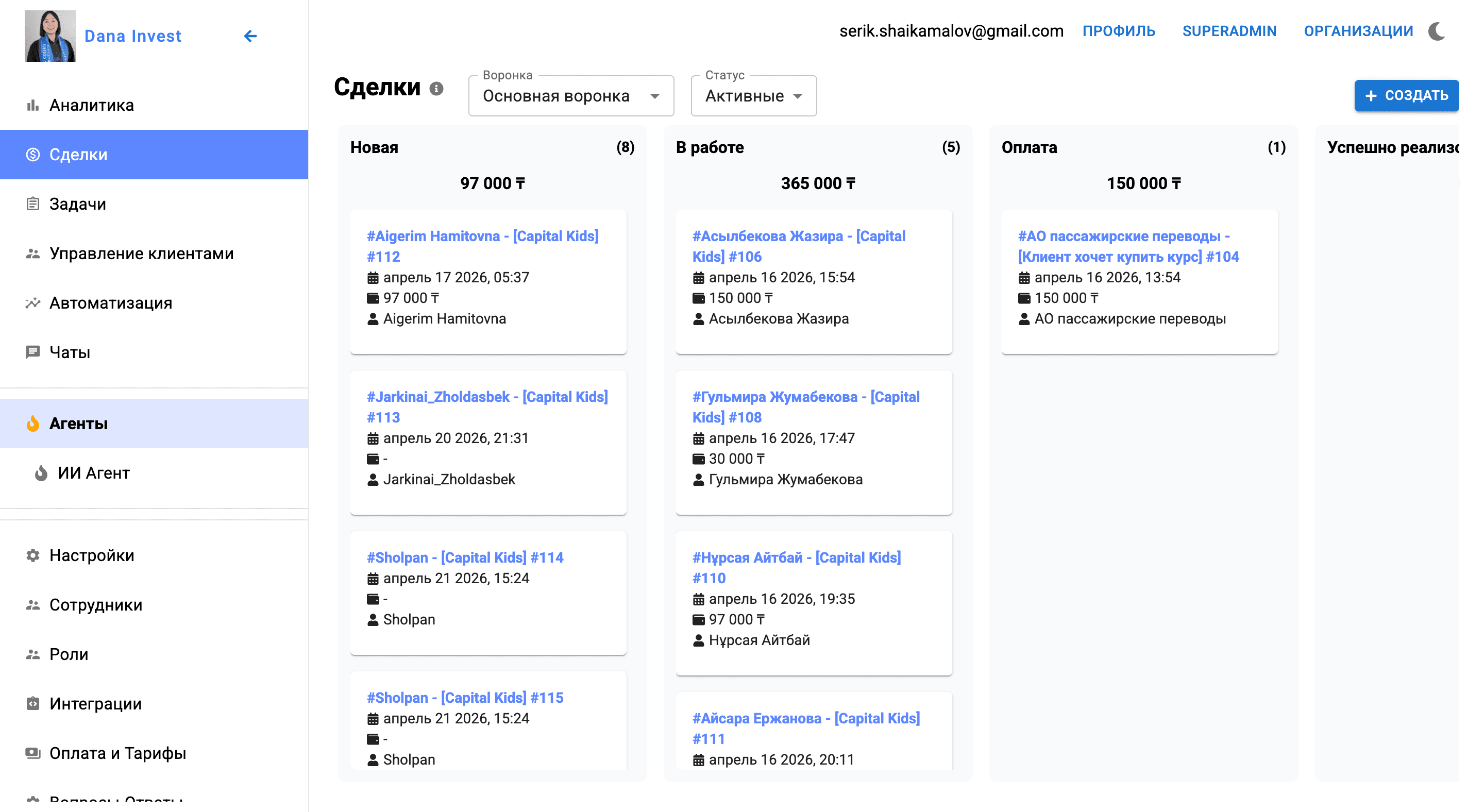Click the Задачи clipboard icon
The height and width of the screenshot is (812, 1484).
(33, 204)
